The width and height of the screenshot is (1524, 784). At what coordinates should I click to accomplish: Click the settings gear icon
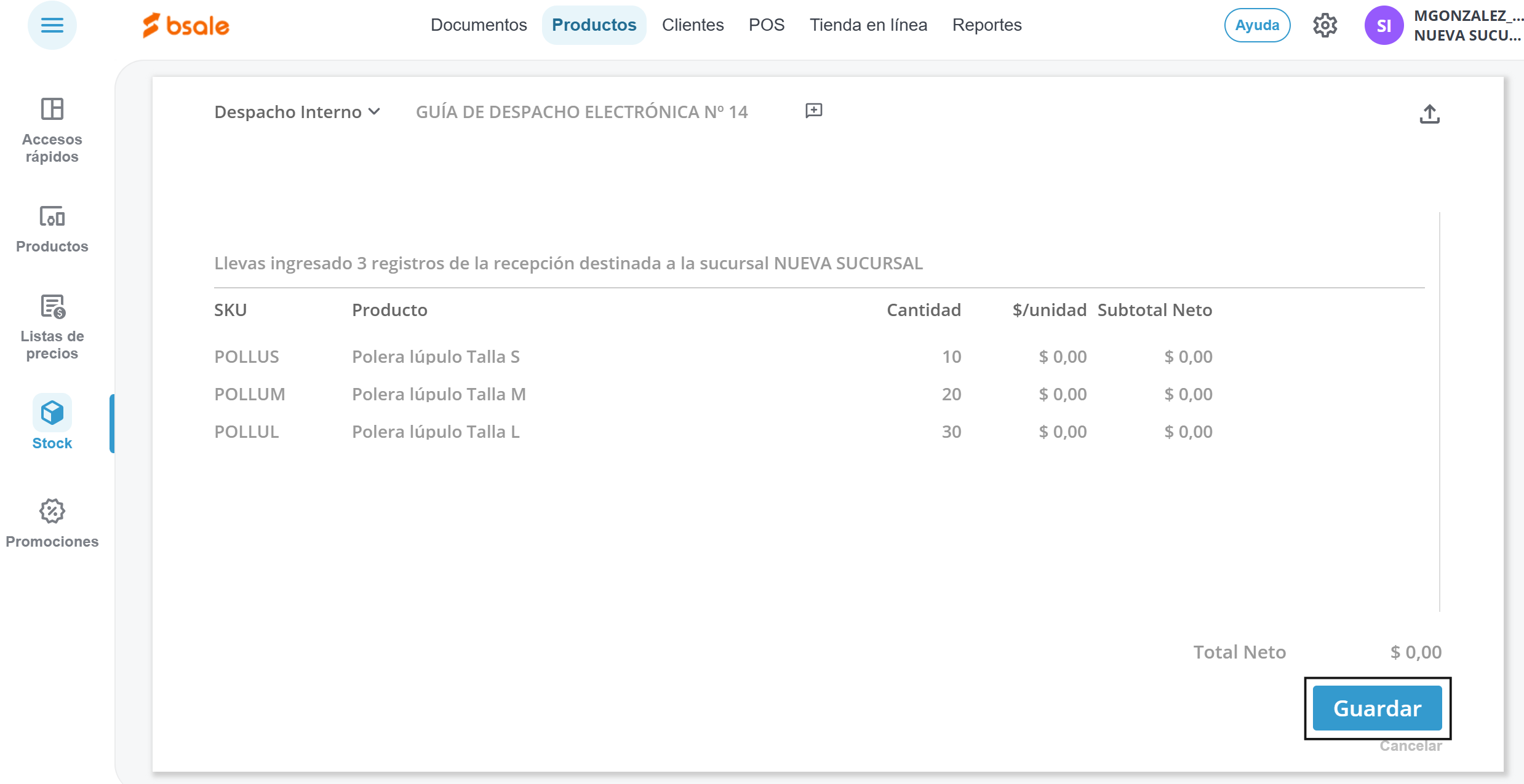pyautogui.click(x=1325, y=25)
